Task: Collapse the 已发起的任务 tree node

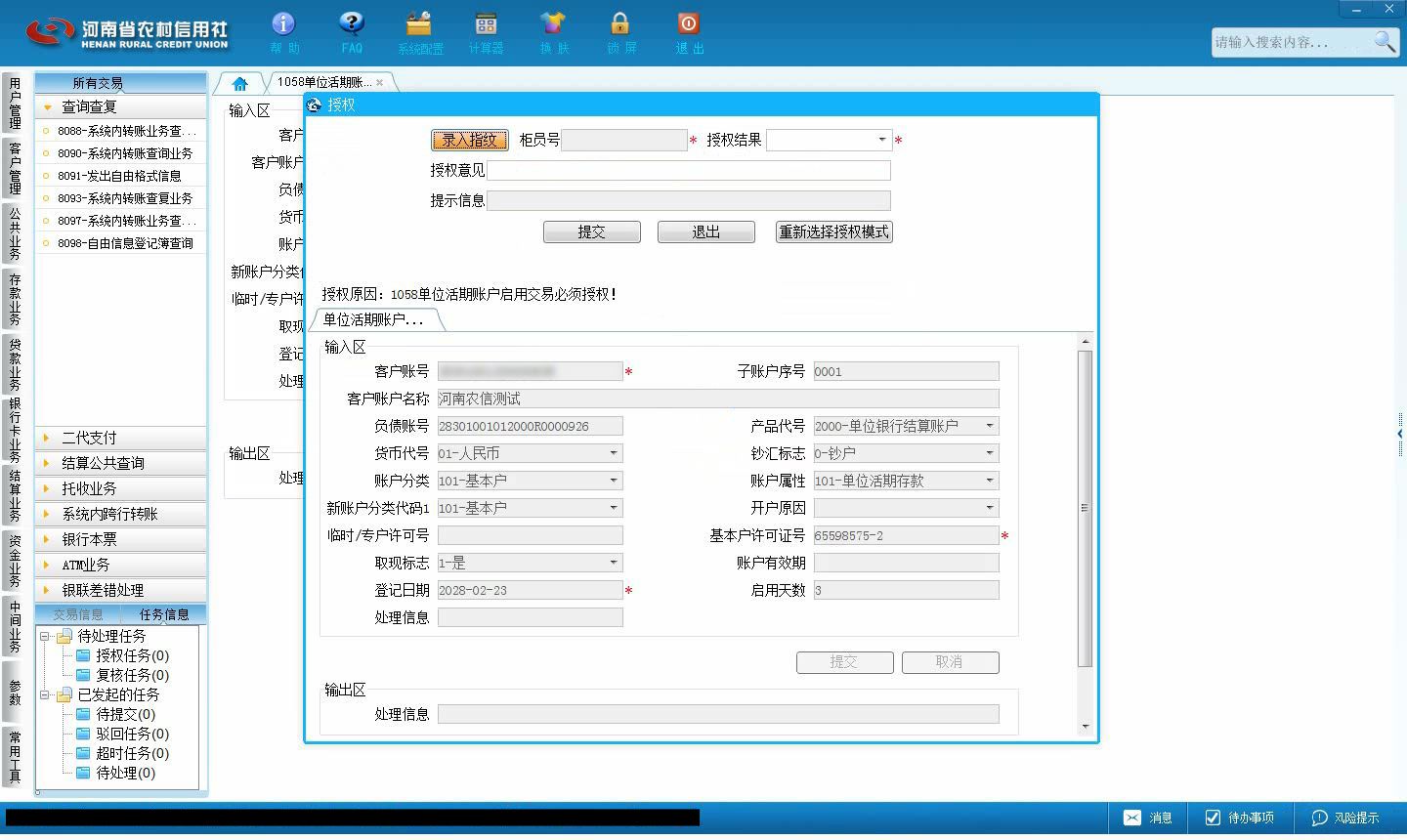Action: click(44, 694)
